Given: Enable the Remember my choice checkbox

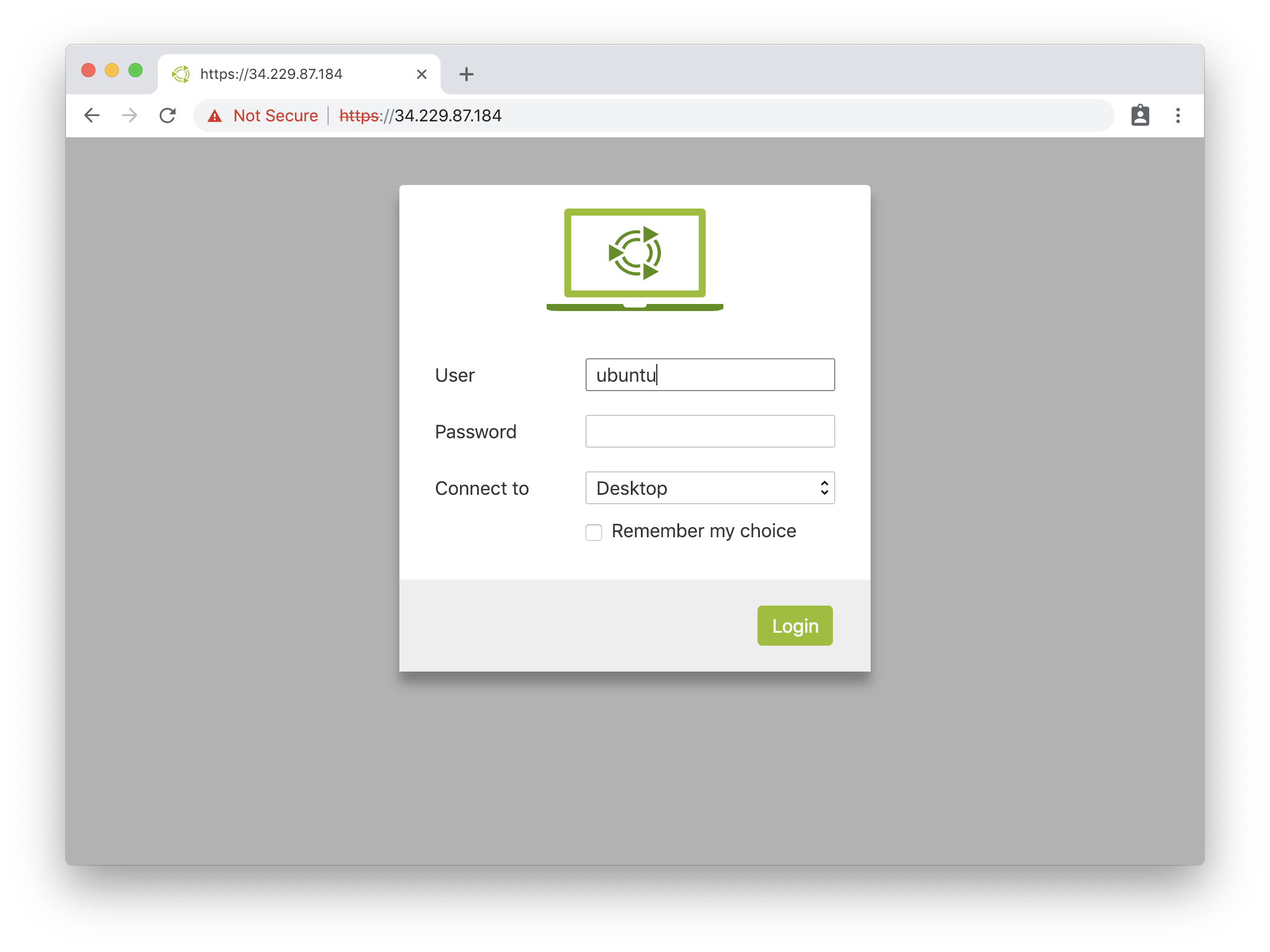Looking at the screenshot, I should click(x=594, y=533).
